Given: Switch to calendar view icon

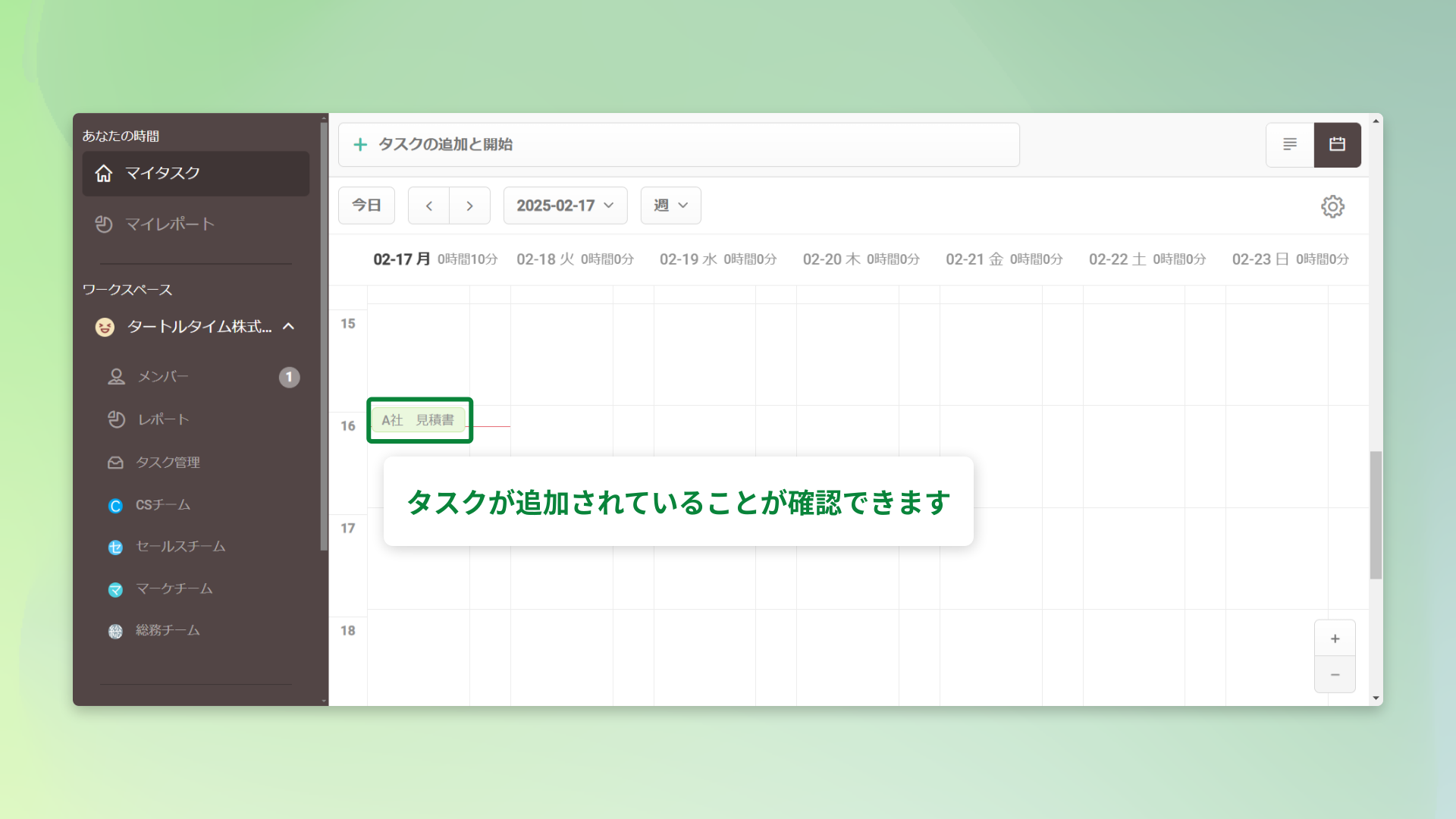Looking at the screenshot, I should 1337,144.
